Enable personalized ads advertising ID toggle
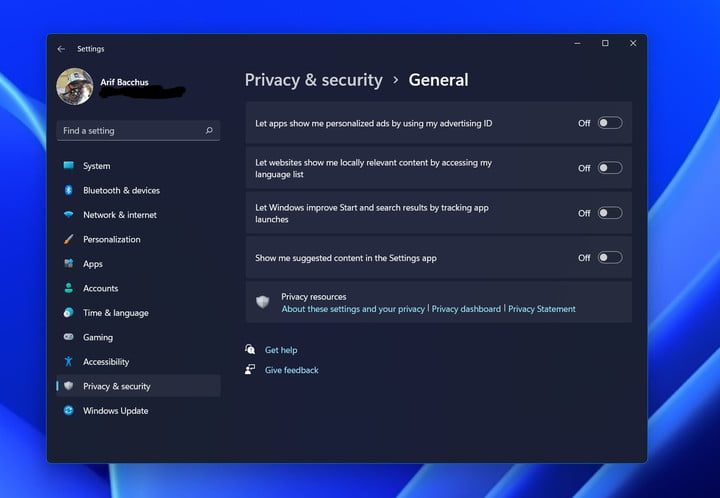 (610, 123)
